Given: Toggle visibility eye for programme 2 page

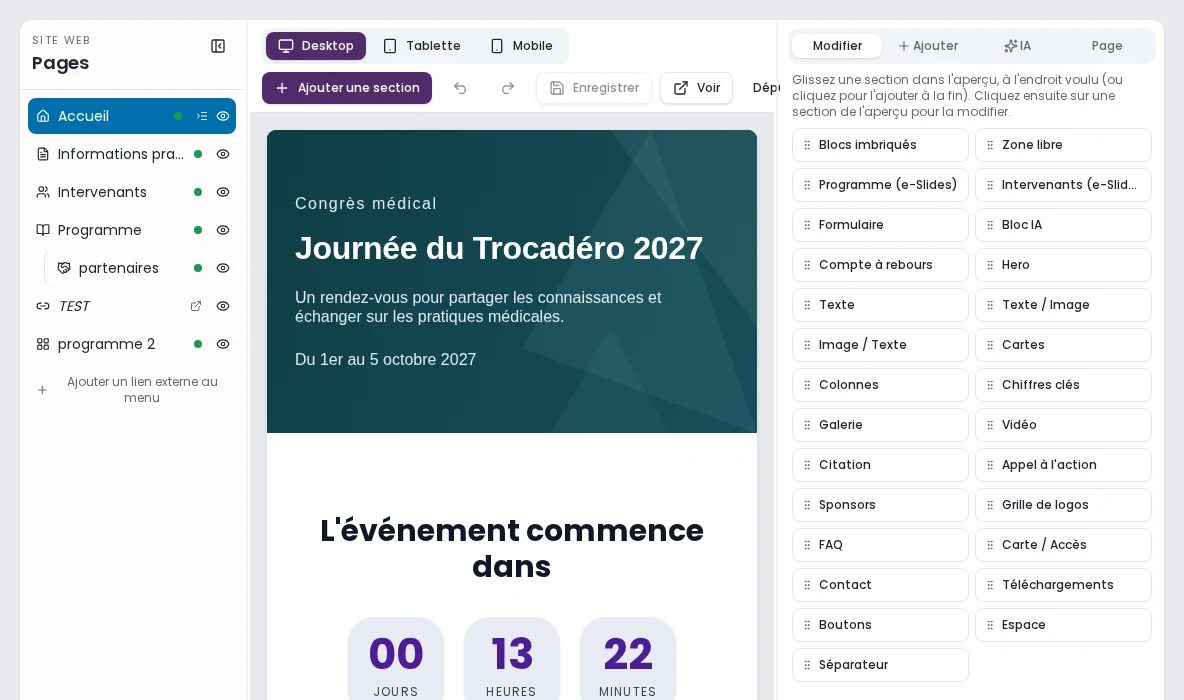Looking at the screenshot, I should point(223,344).
